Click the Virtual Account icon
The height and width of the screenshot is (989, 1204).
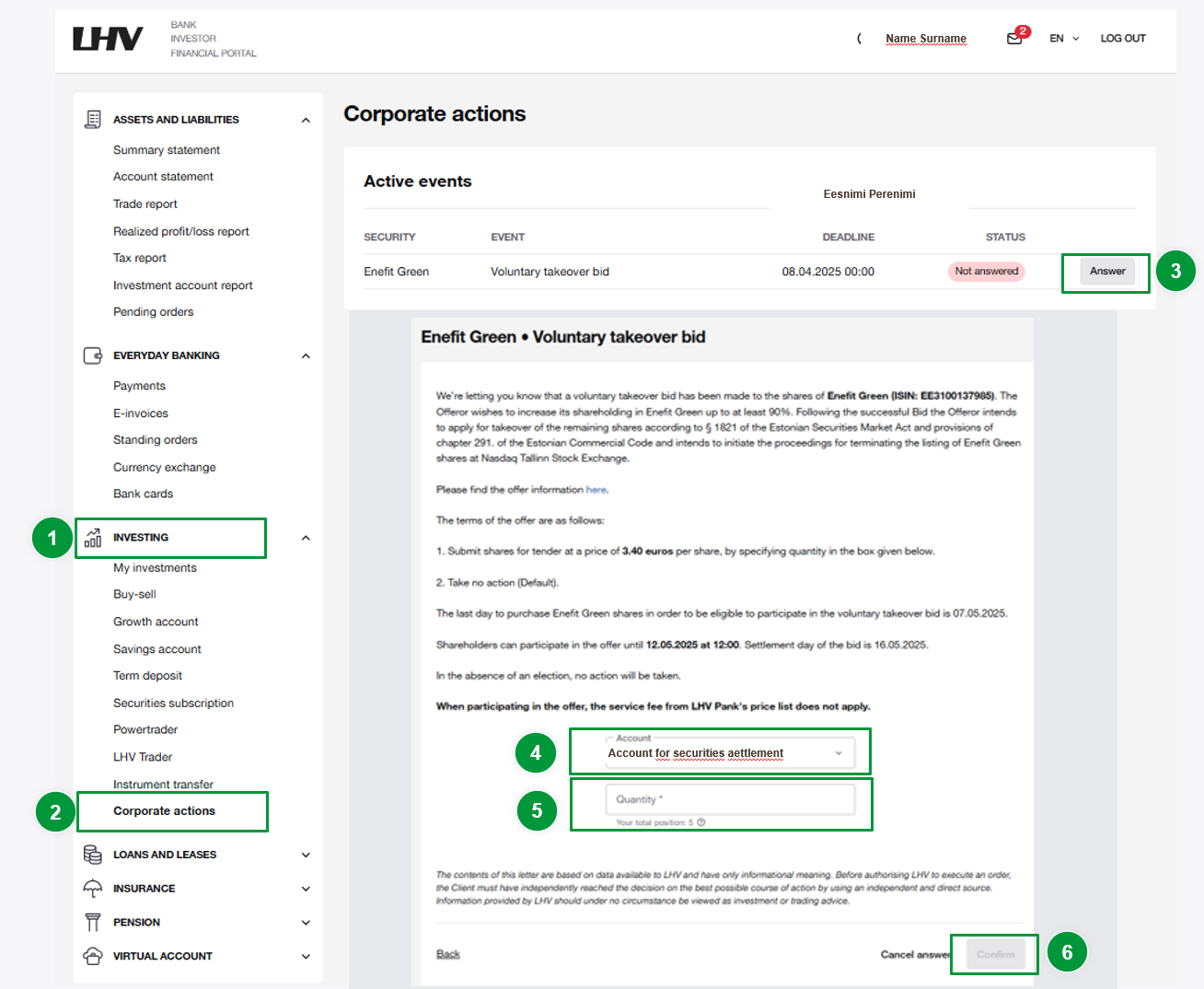[x=93, y=956]
